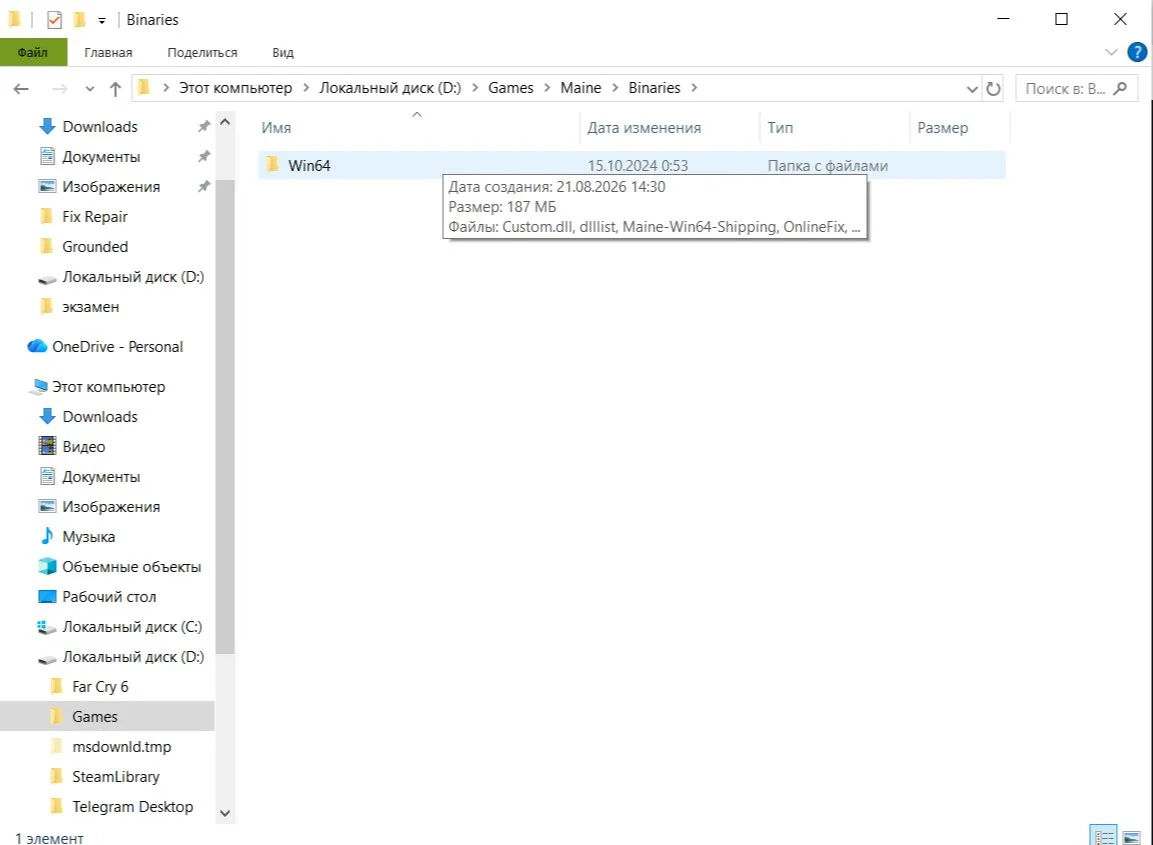Click Локальный диск (D:) breadcrumb
Screen dimensions: 1153x845
[x=390, y=88]
